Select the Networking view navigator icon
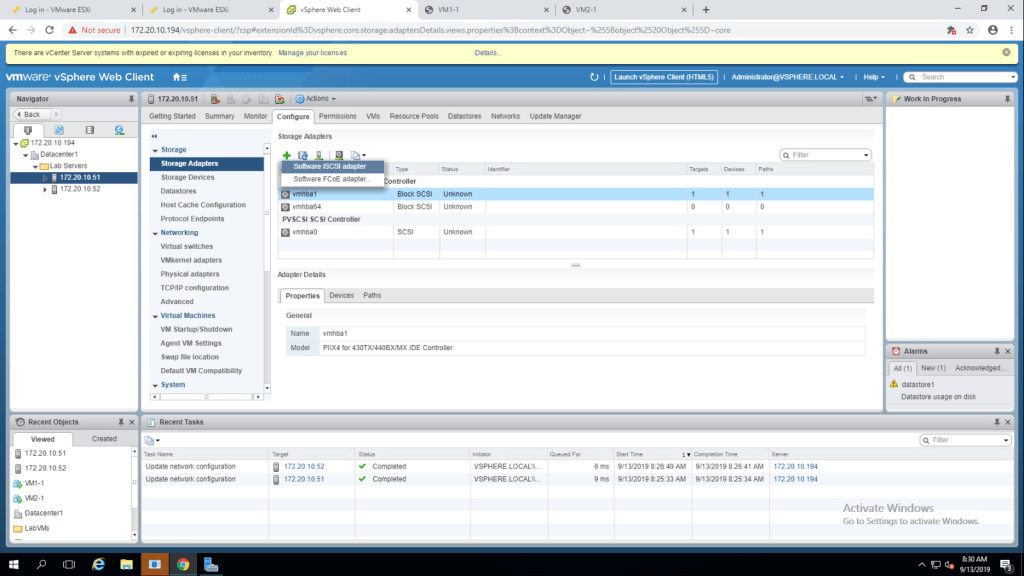Viewport: 1024px width, 576px height. pos(119,130)
